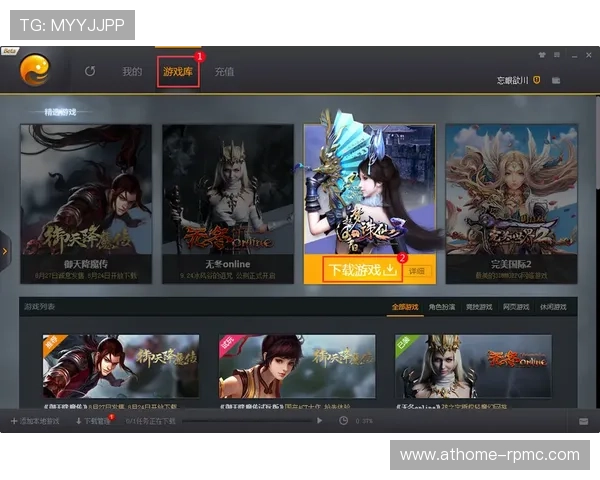Click the 游戏列表 section heading

[39, 307]
